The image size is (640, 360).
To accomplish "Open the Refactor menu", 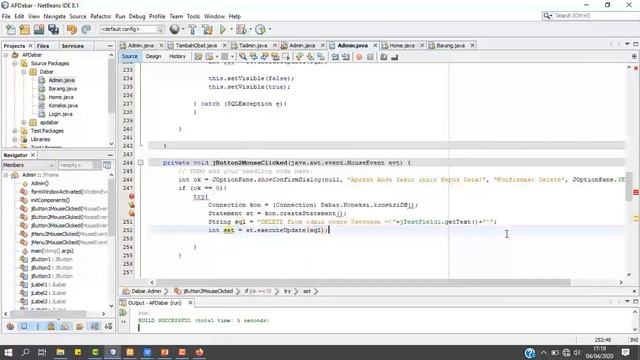I will (101, 16).
